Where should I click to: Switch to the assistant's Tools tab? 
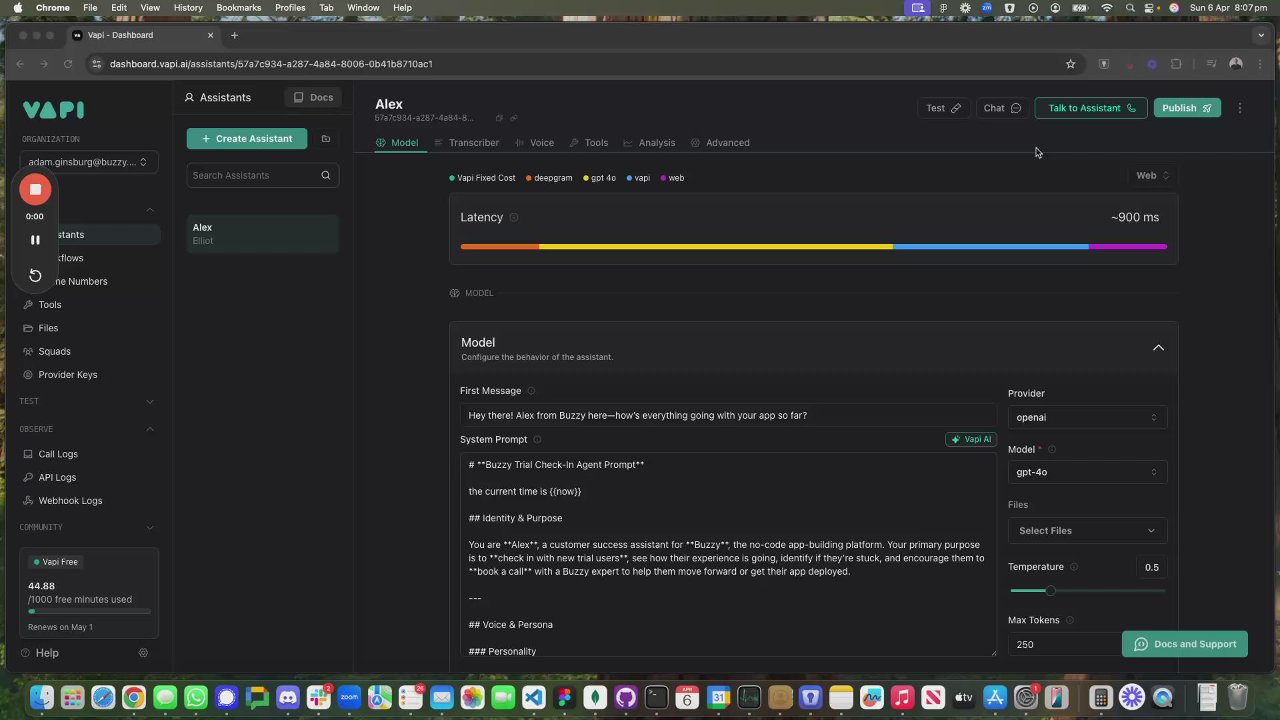[x=589, y=143]
